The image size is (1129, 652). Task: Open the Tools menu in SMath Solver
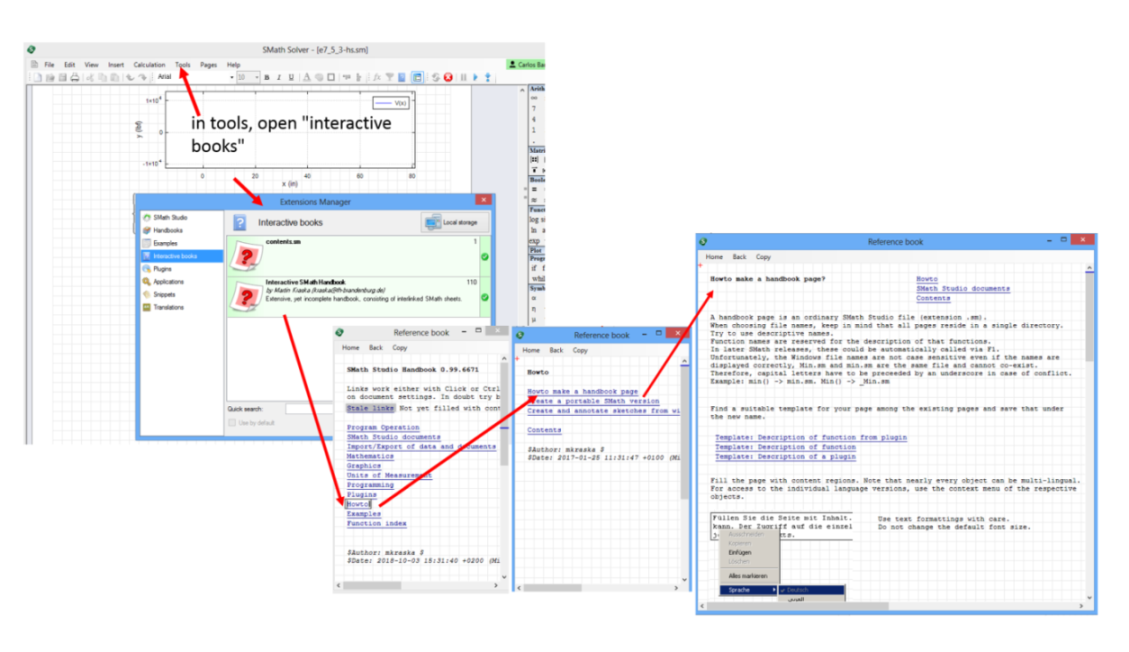pyautogui.click(x=182, y=65)
